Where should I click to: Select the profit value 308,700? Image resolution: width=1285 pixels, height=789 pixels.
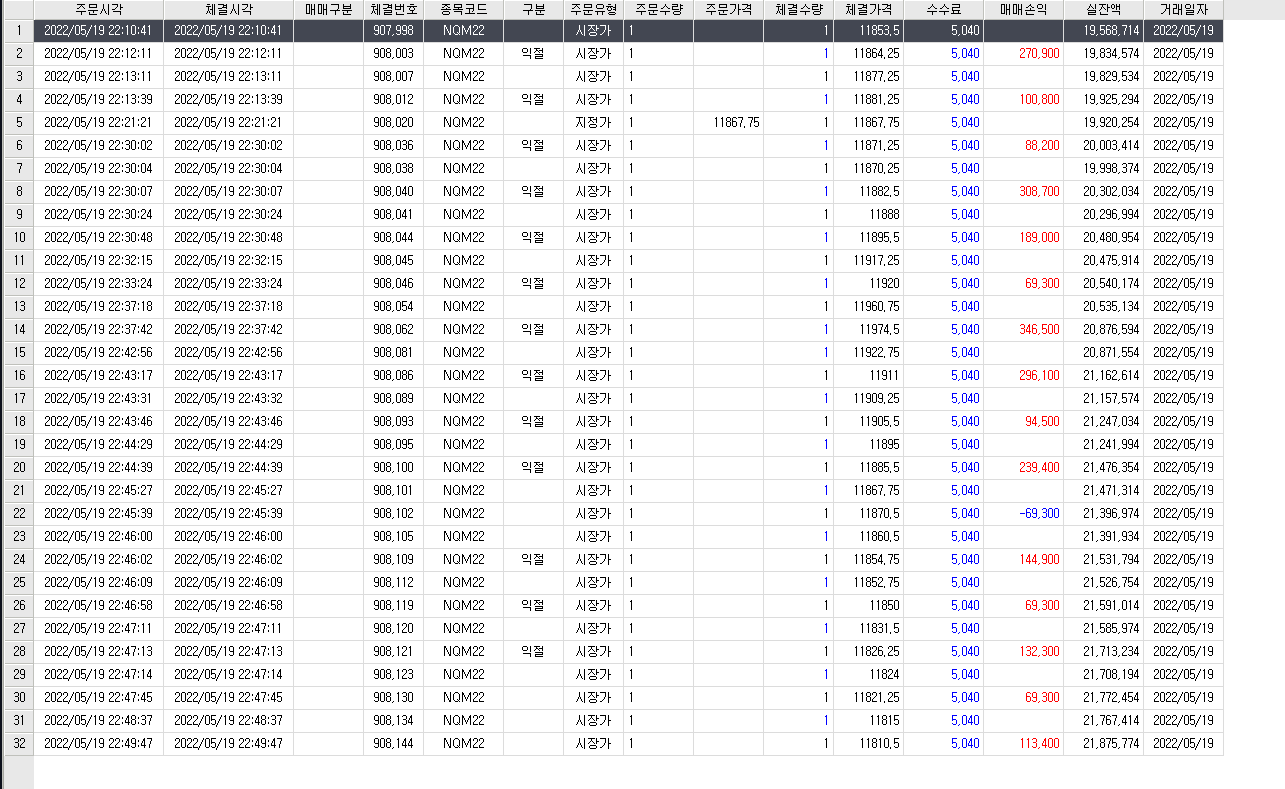click(x=1039, y=191)
